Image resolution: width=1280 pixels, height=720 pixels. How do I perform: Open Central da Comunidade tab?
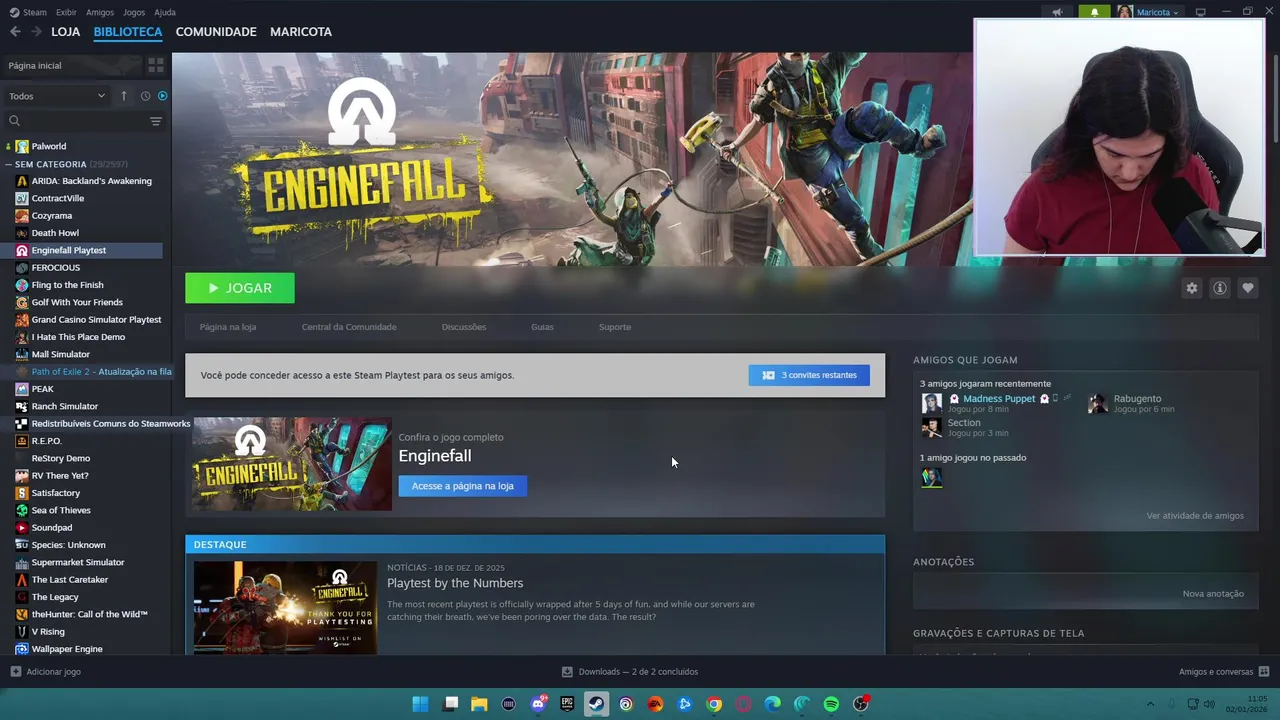[349, 327]
